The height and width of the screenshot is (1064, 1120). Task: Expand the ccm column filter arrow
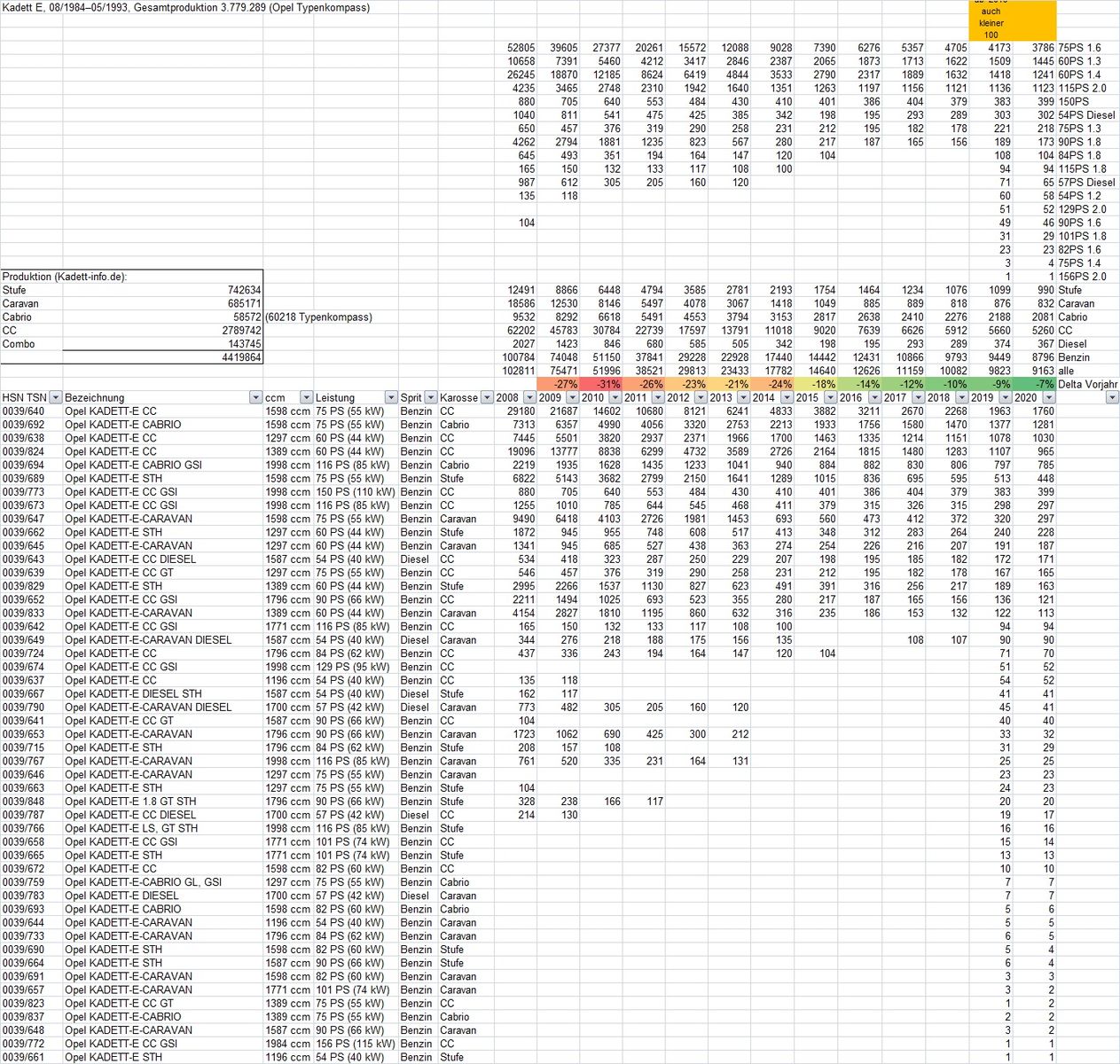[x=306, y=398]
